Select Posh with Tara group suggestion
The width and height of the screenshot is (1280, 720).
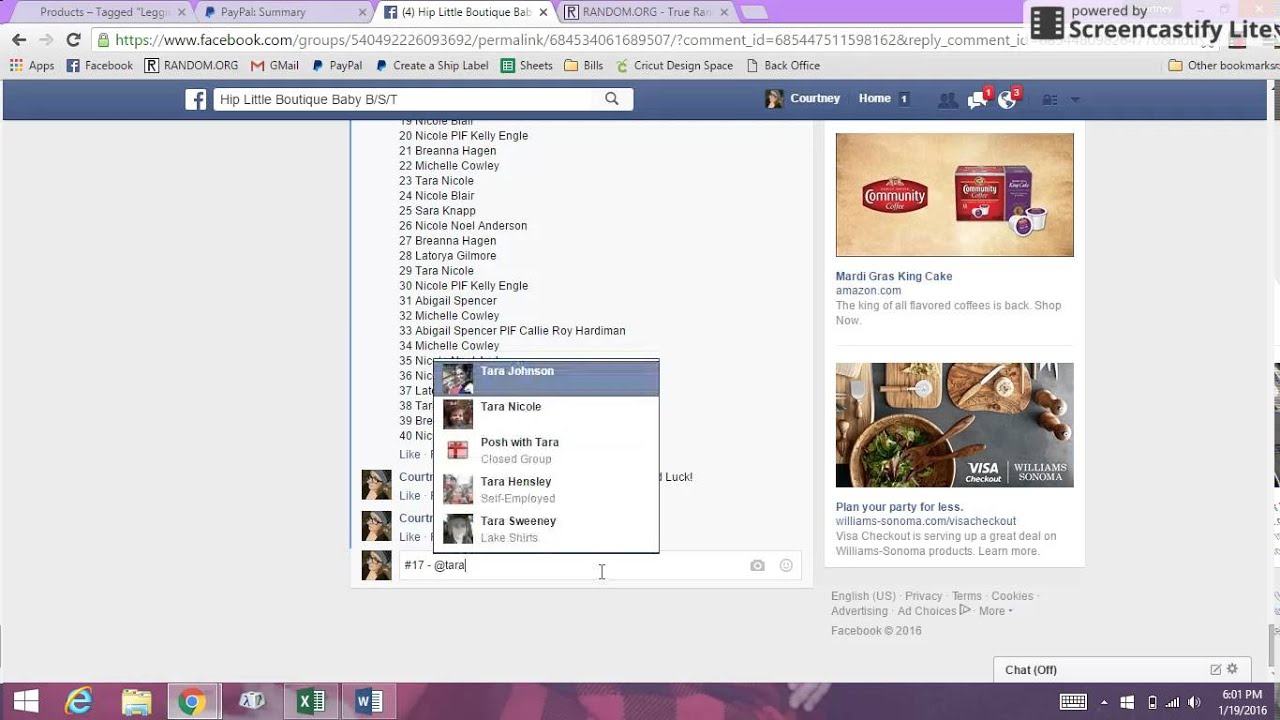tap(546, 450)
